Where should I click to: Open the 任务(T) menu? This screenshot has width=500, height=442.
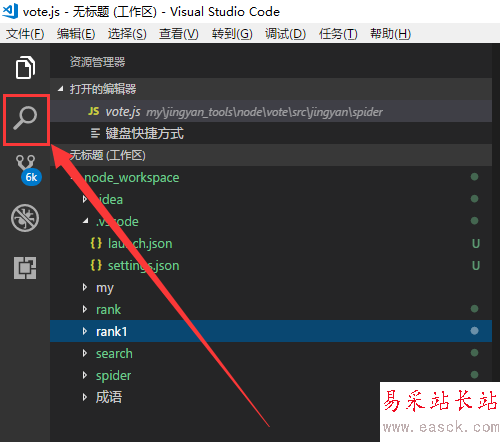point(338,34)
